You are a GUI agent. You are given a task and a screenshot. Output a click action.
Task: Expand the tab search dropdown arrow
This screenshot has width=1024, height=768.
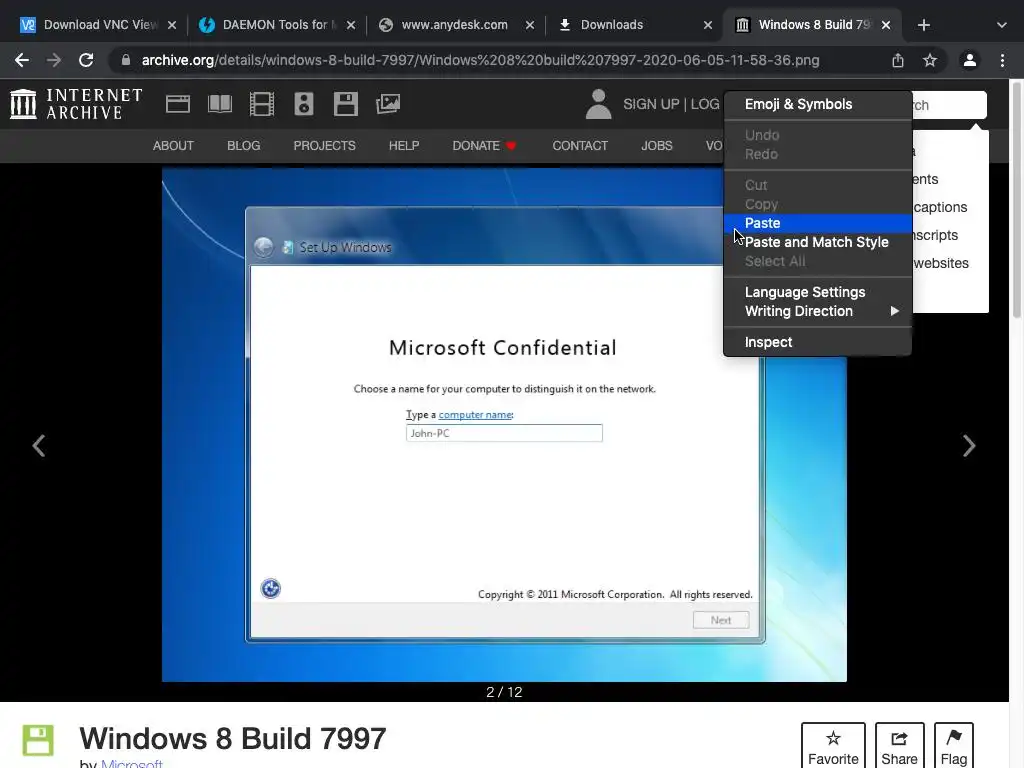coord(1002,25)
